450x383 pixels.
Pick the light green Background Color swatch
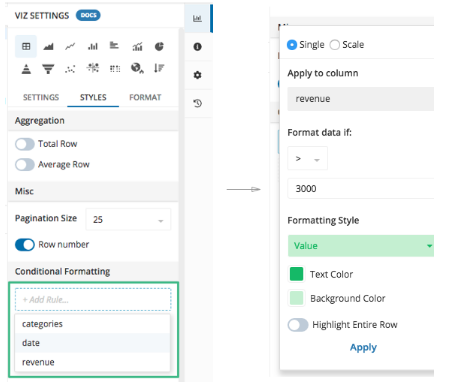(296, 298)
